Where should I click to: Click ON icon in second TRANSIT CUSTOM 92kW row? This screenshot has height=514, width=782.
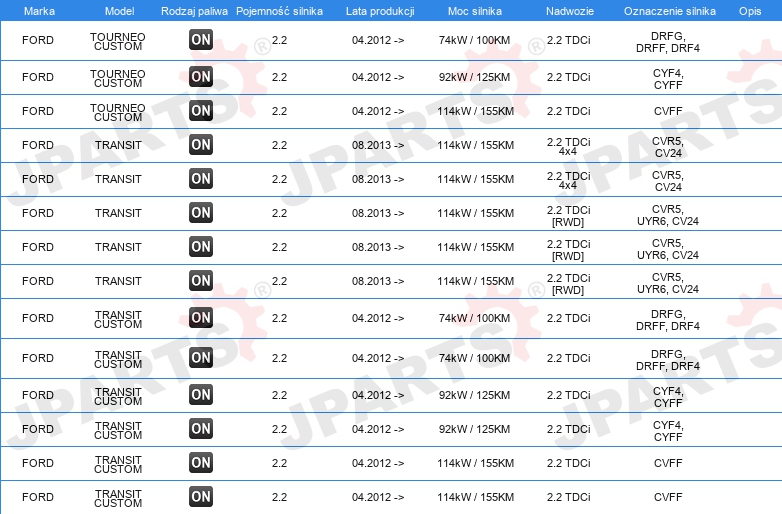click(x=201, y=428)
